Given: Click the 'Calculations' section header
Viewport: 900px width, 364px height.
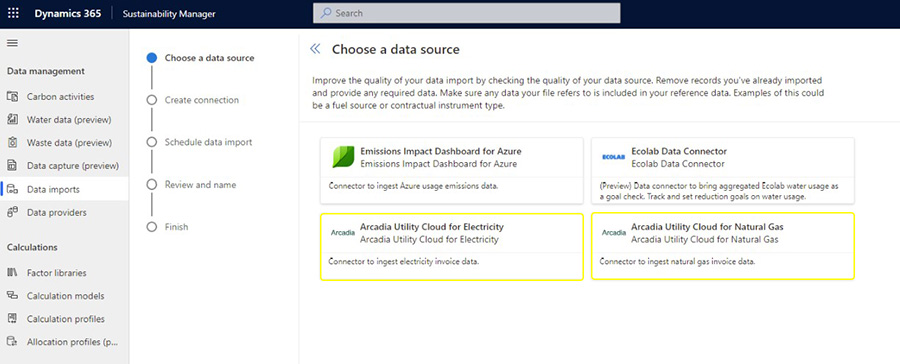Looking at the screenshot, I should [32, 247].
